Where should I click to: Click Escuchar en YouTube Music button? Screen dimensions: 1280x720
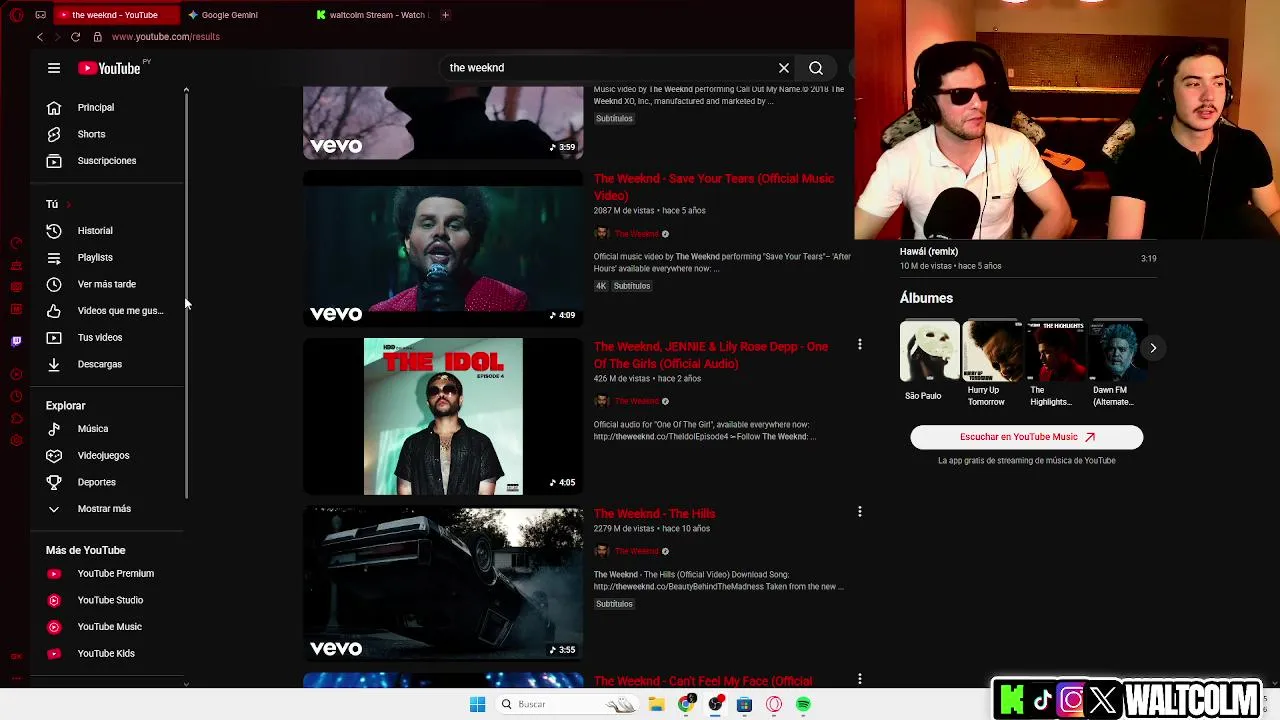pos(1026,437)
